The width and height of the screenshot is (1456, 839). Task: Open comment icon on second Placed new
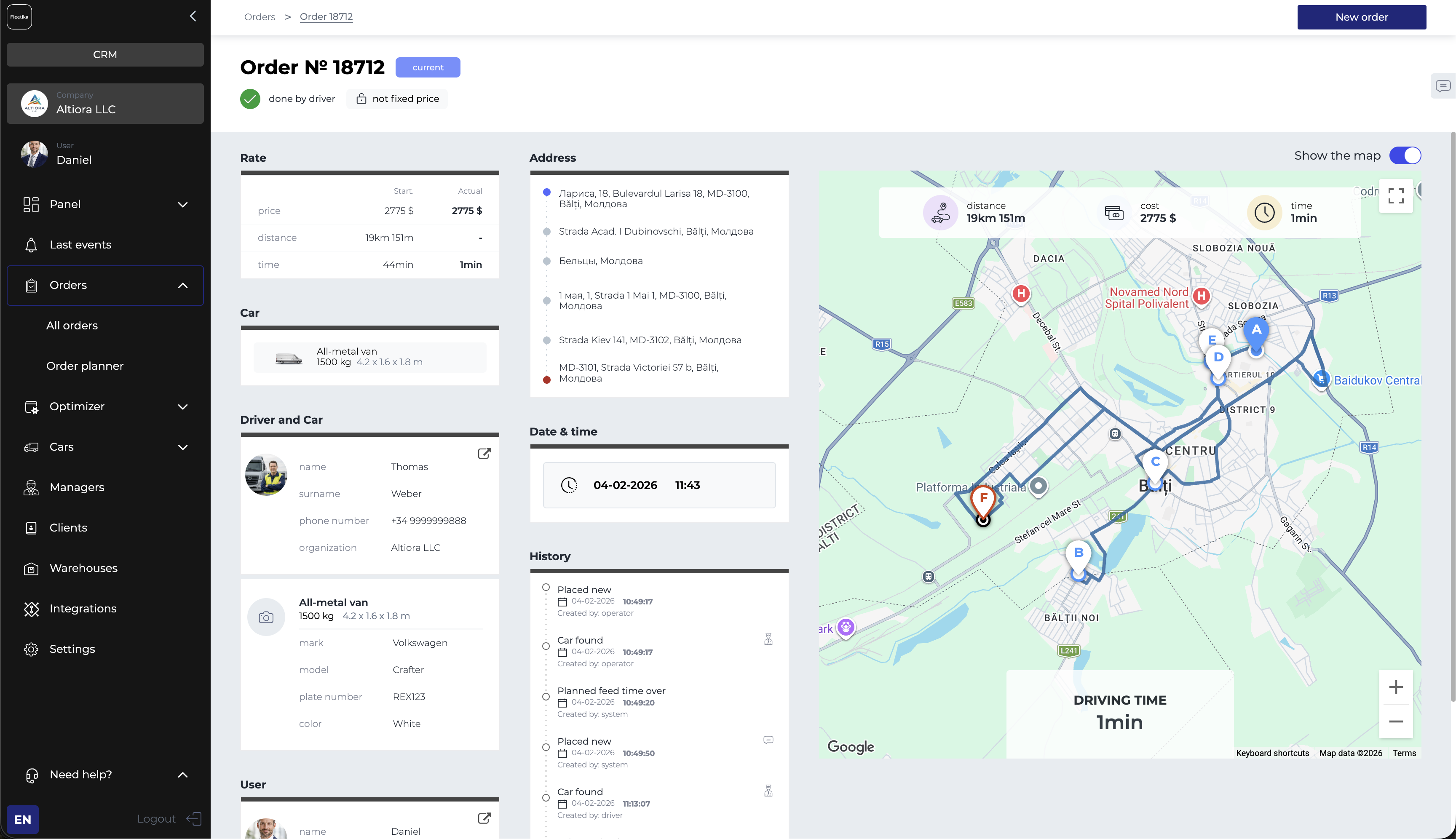768,740
